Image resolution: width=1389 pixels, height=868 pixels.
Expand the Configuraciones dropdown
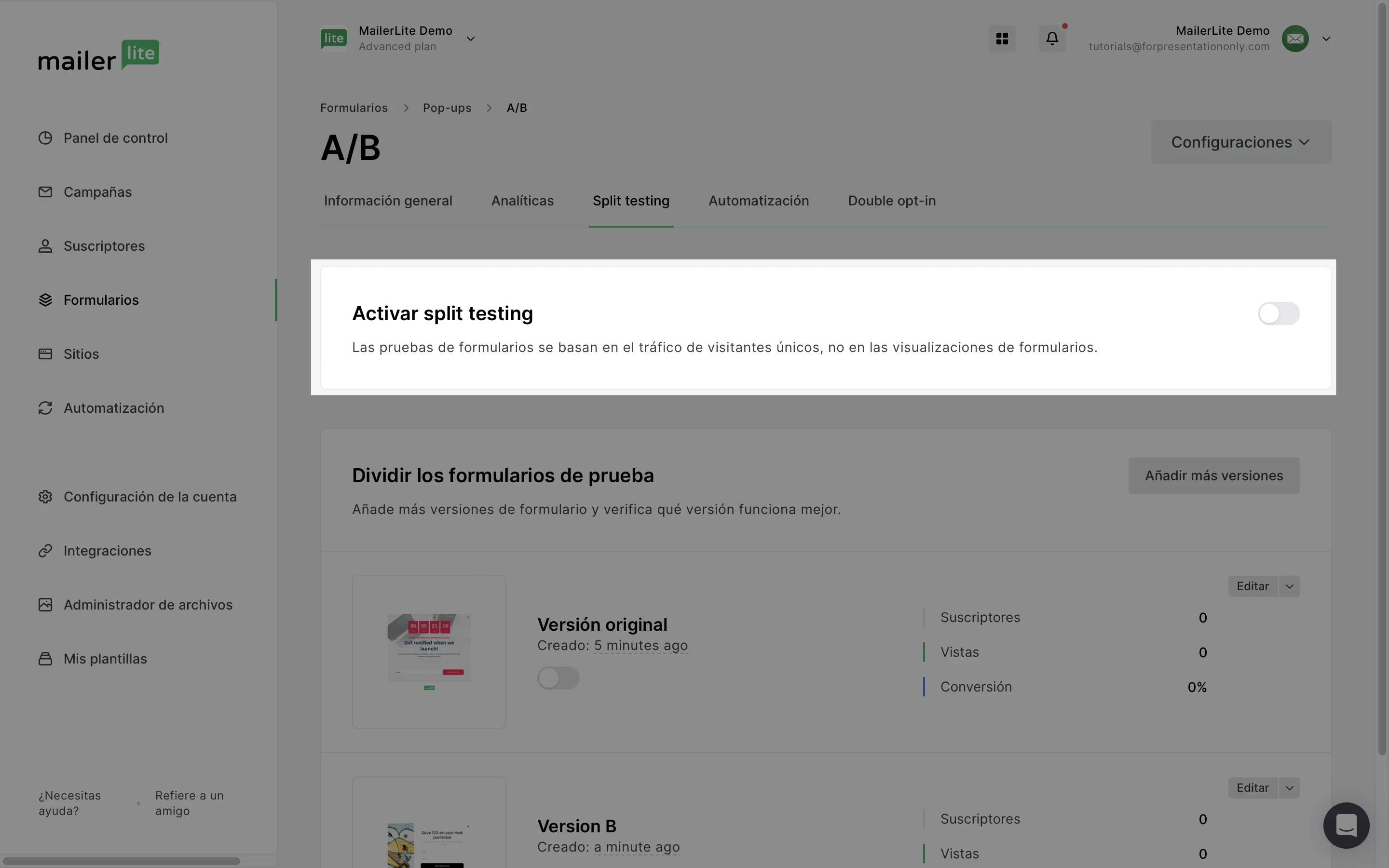tap(1241, 142)
